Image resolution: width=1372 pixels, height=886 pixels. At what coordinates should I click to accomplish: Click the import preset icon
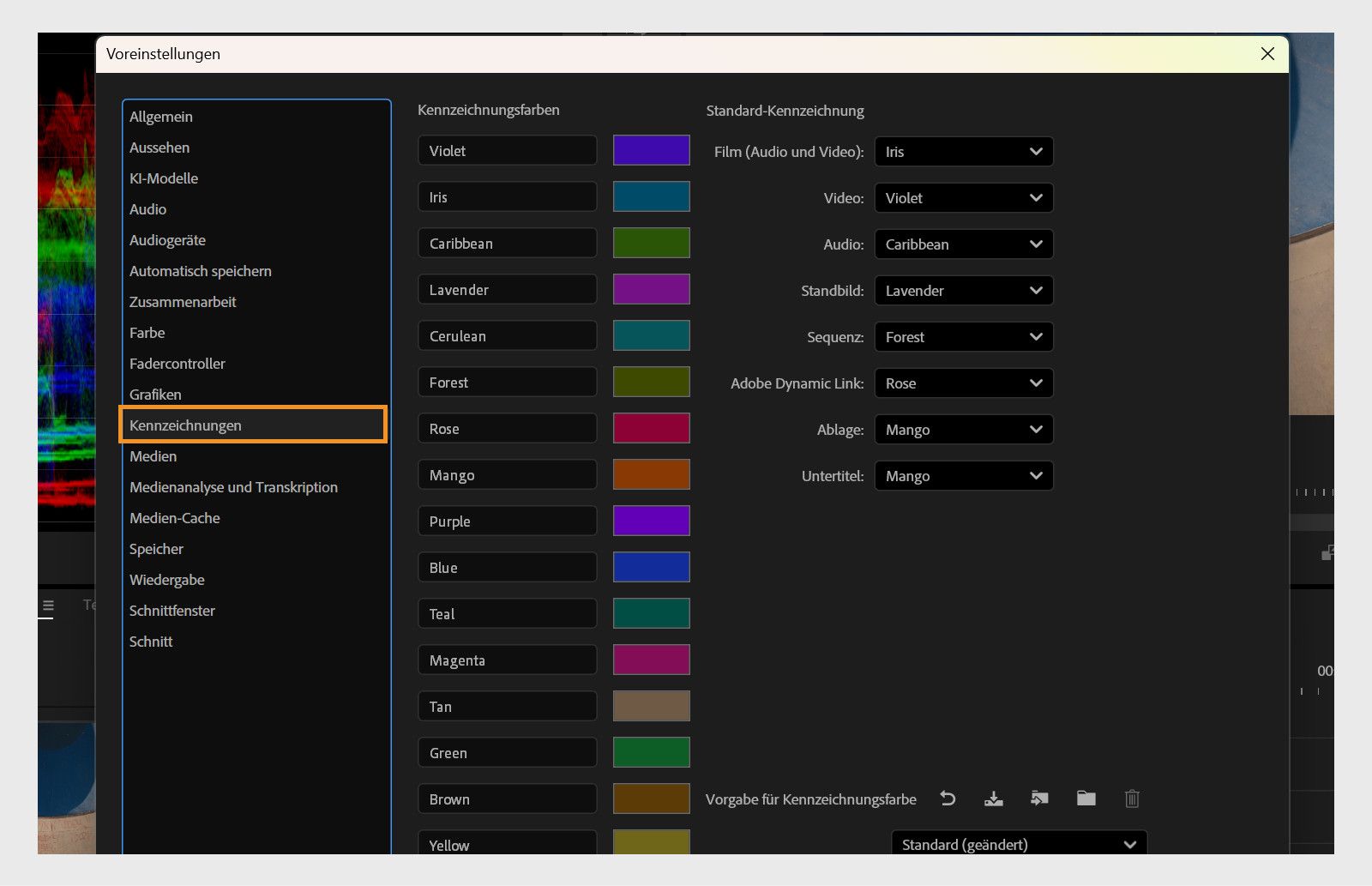point(1039,799)
